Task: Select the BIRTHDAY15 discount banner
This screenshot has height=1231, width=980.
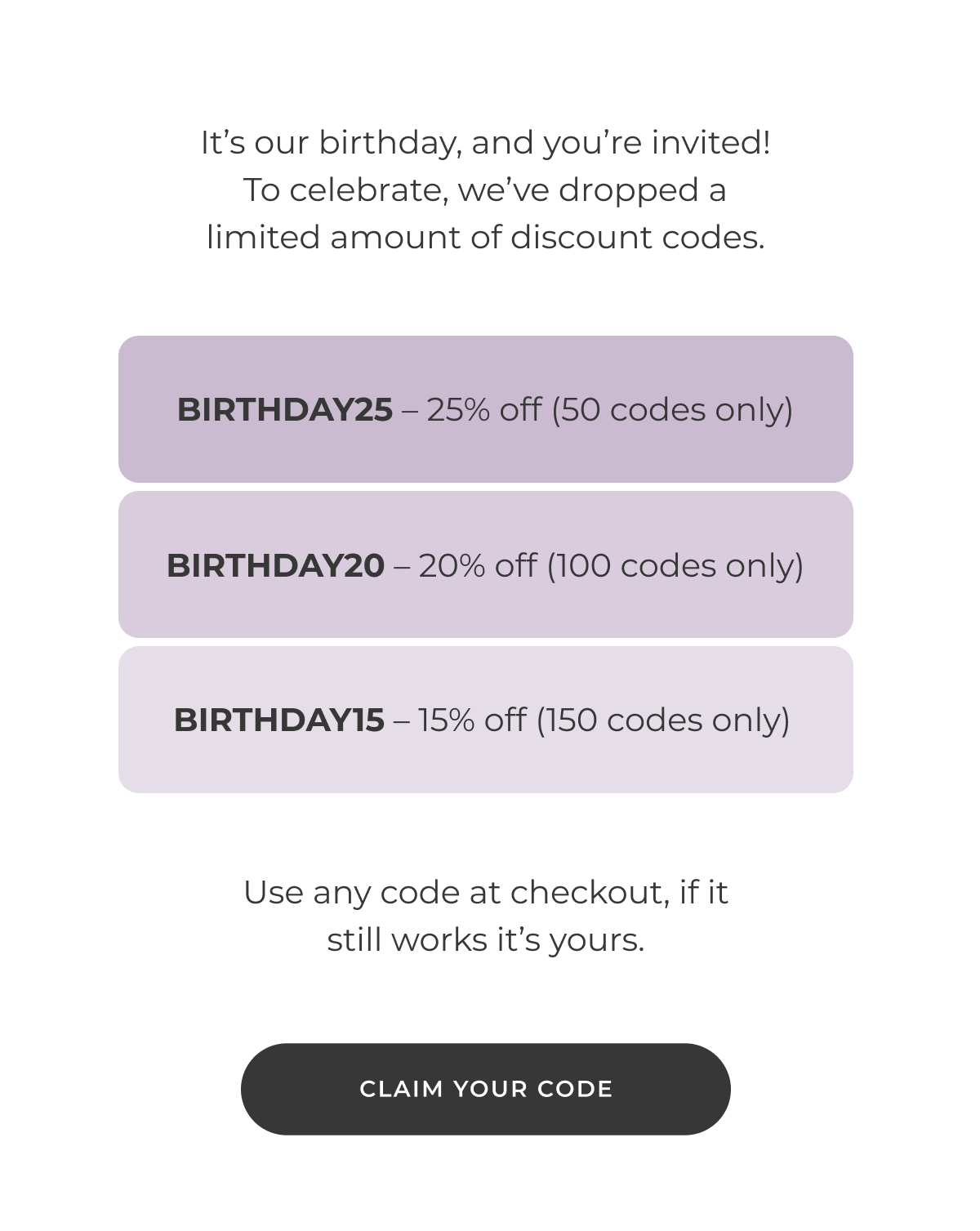Action: 486,719
